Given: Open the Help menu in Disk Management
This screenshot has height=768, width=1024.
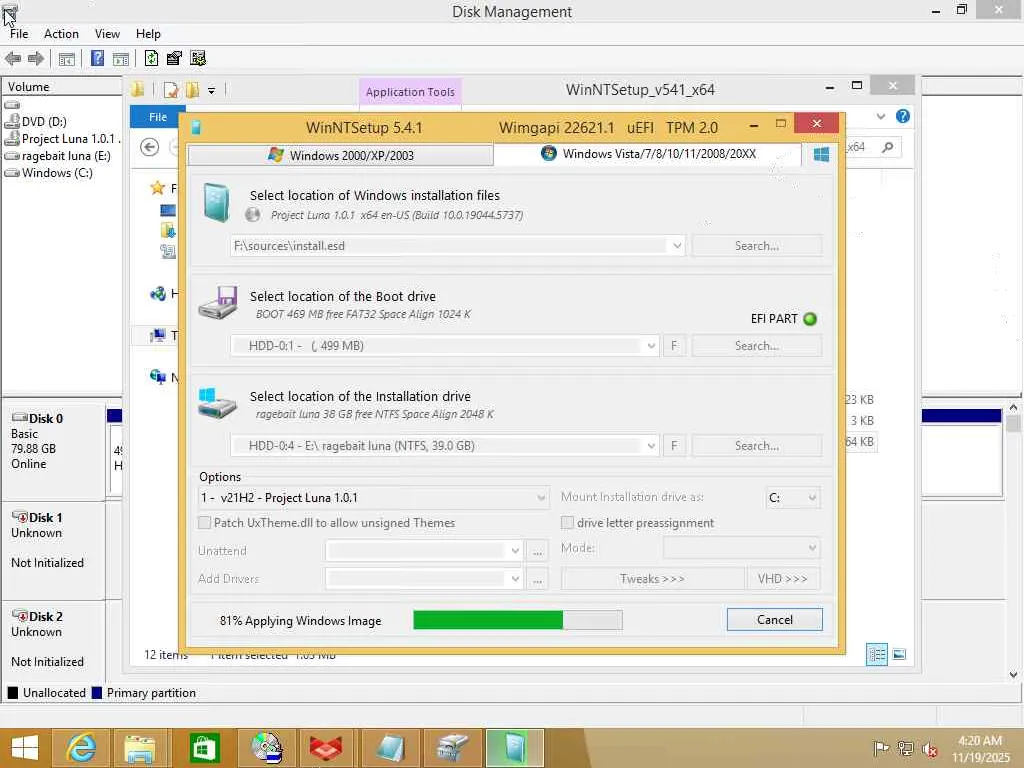Looking at the screenshot, I should click(148, 34).
